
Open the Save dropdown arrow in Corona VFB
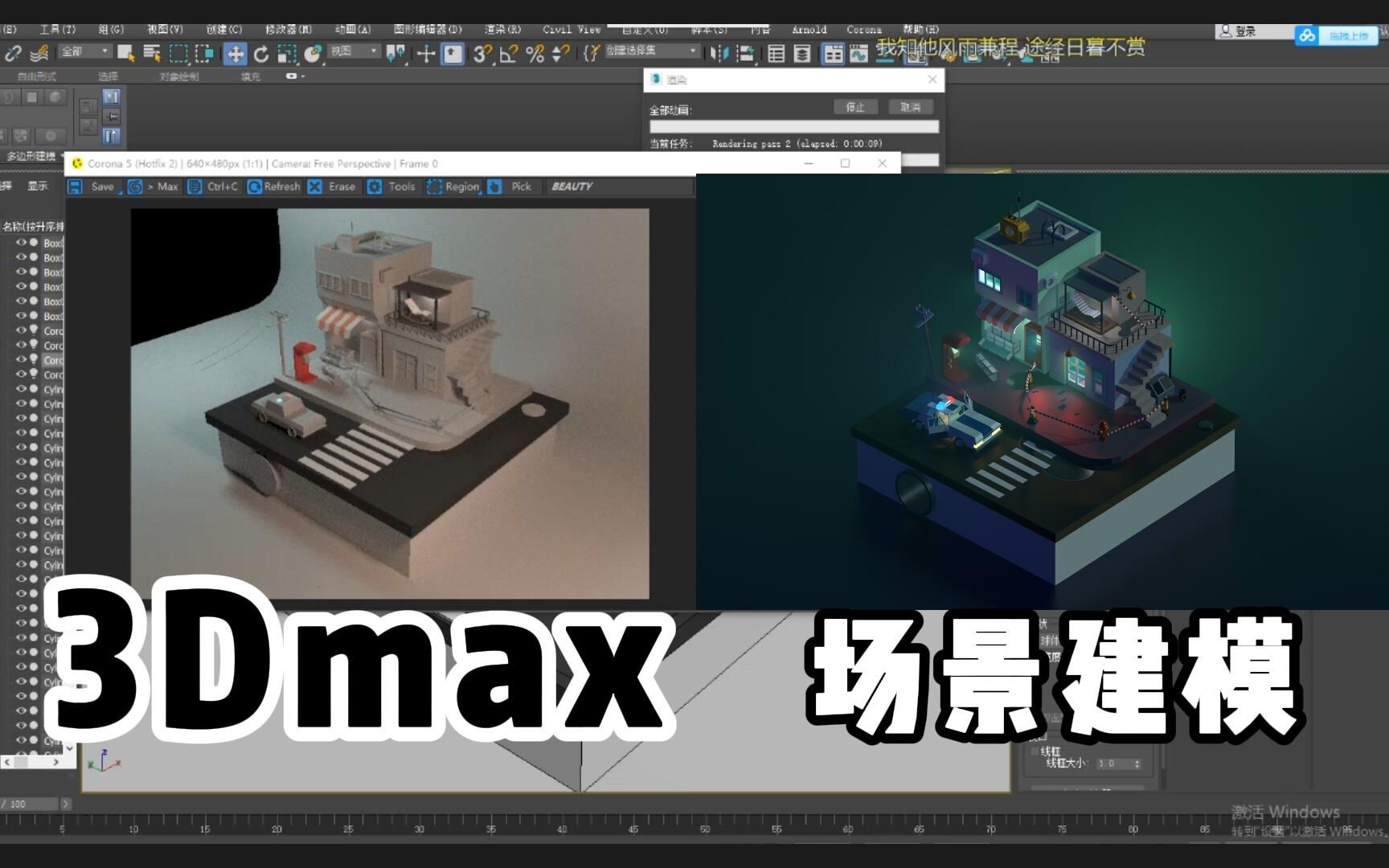119,192
